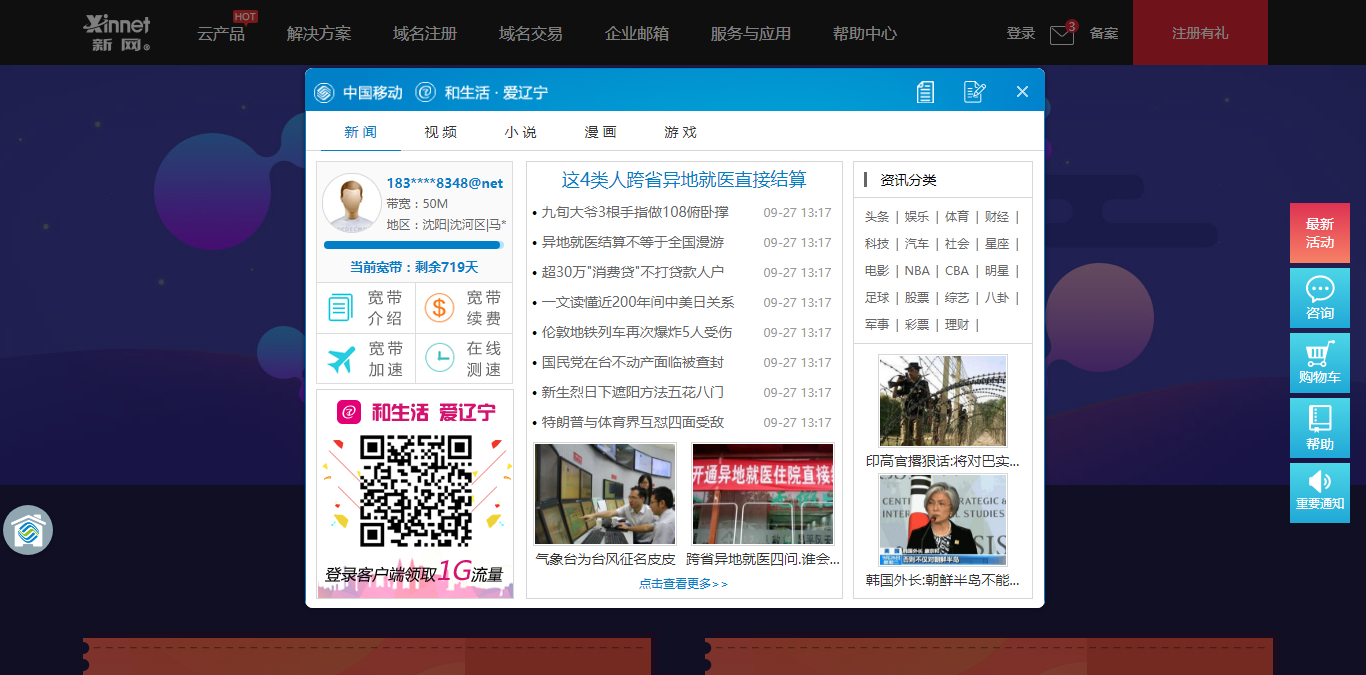Open 域名注册 in top navigation

pyautogui.click(x=425, y=33)
